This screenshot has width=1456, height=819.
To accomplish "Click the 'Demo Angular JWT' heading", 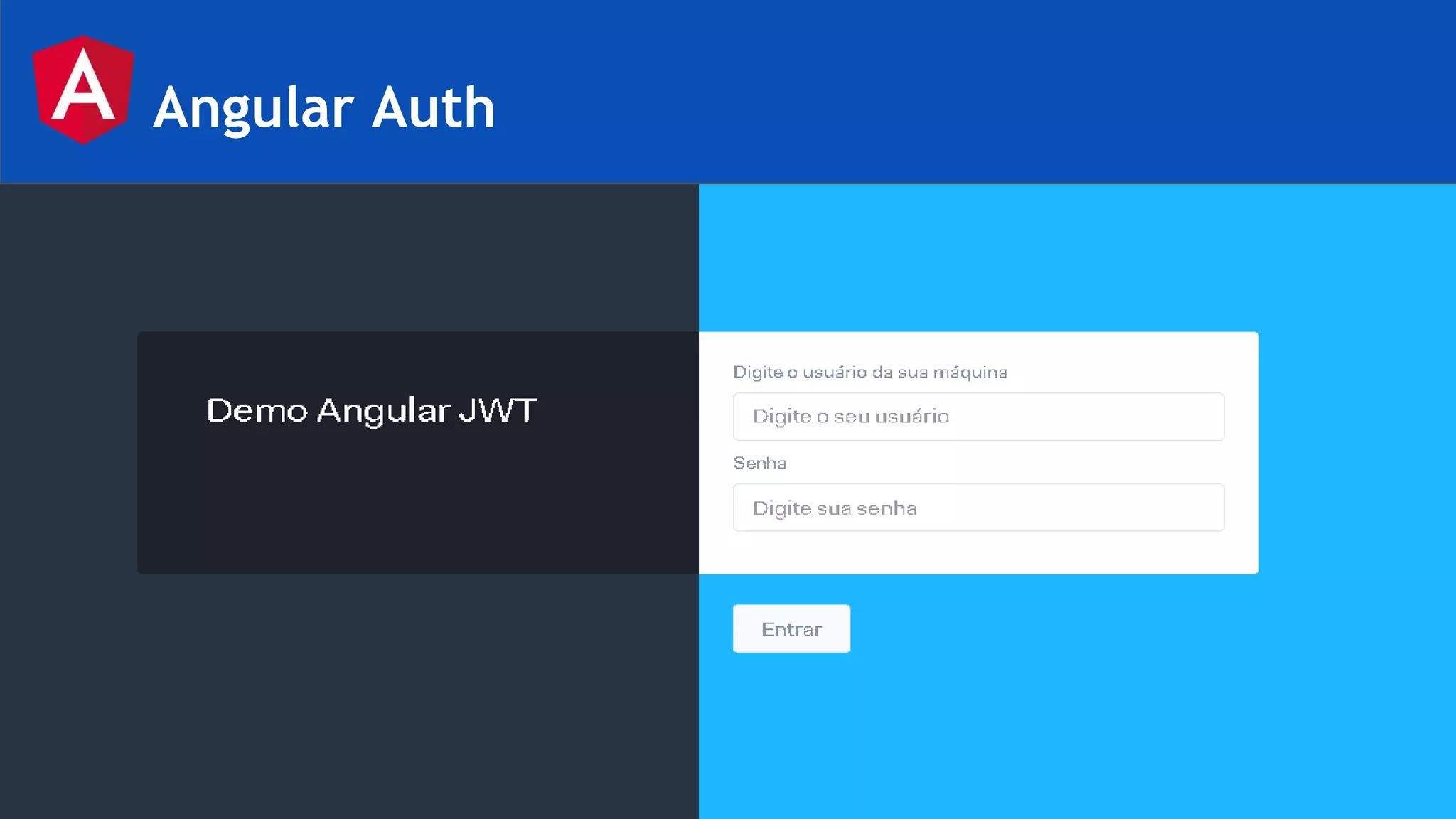I will 372,411.
